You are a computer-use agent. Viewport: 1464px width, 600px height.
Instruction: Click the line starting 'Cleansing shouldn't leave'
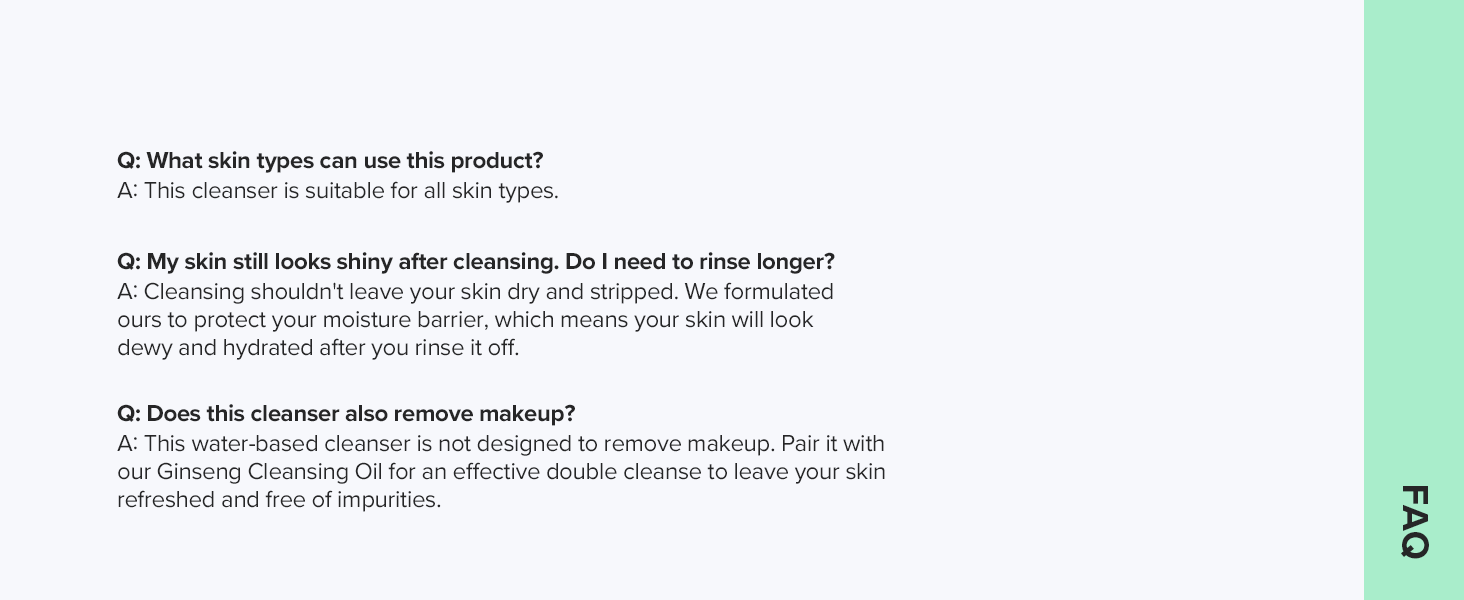[x=475, y=292]
